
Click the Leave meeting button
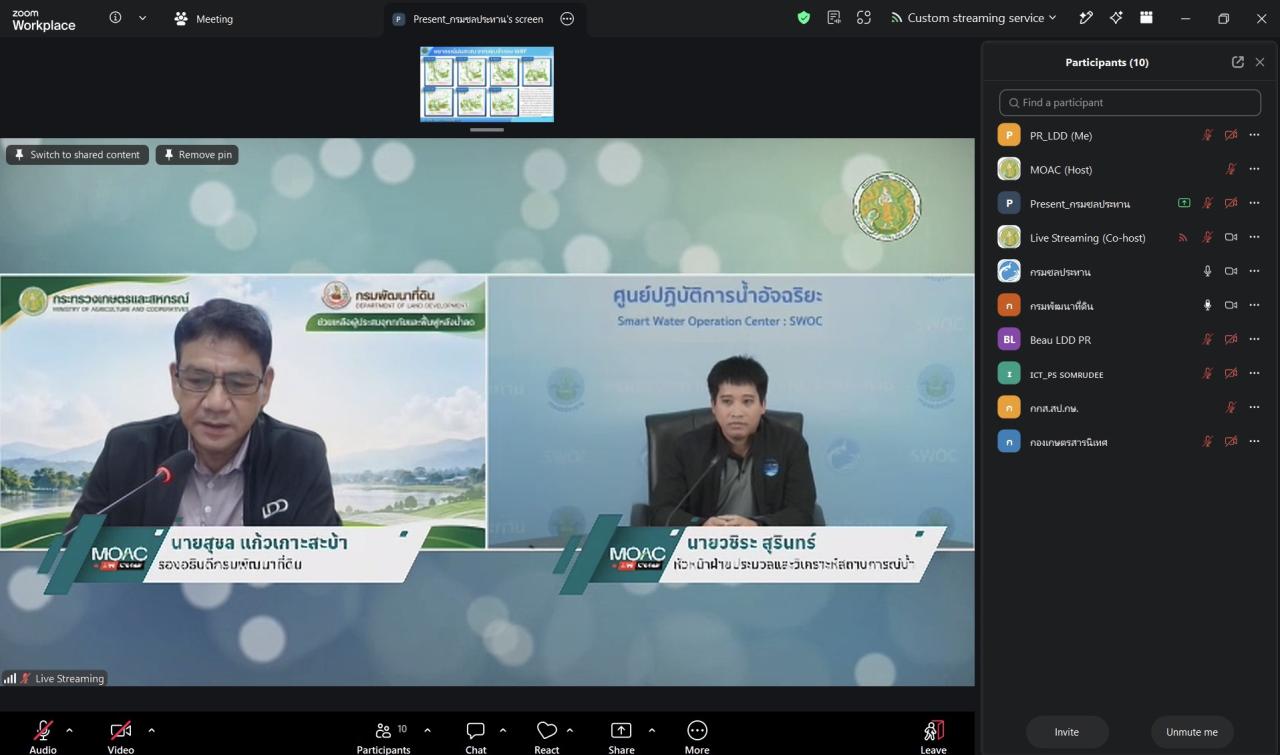(933, 737)
